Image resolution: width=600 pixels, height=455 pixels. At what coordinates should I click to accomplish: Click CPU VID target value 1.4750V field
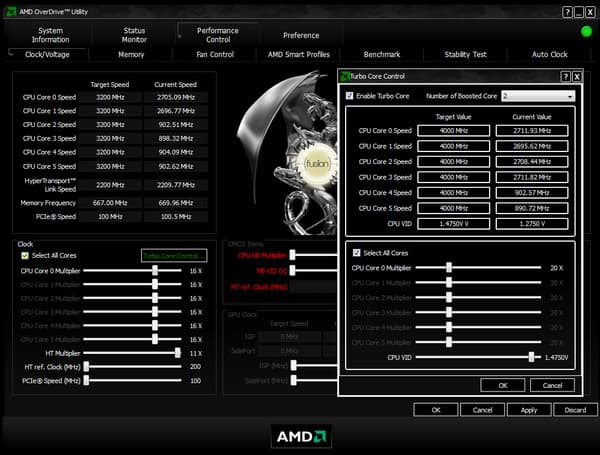[453, 224]
